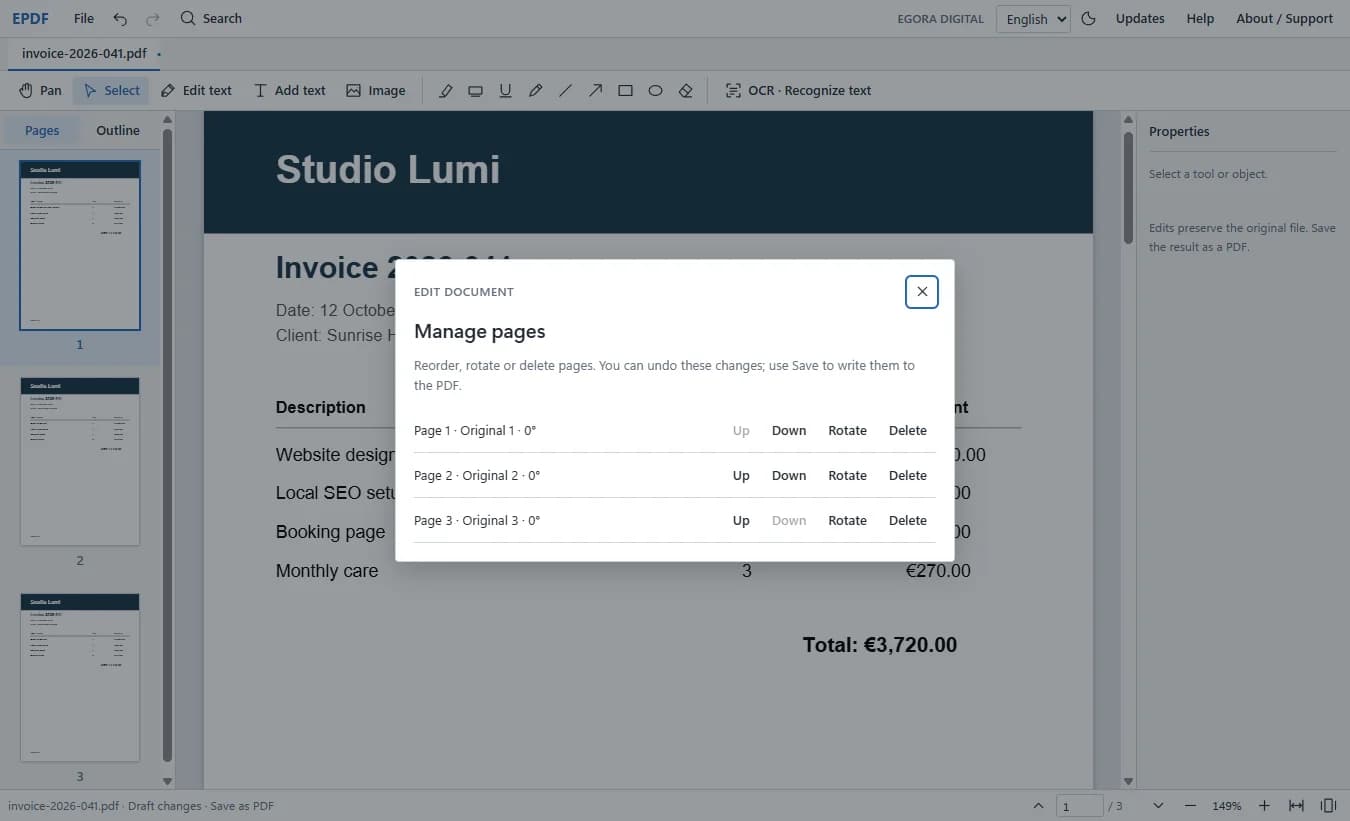Open the Search tool
The image size is (1350, 821).
pos(211,19)
